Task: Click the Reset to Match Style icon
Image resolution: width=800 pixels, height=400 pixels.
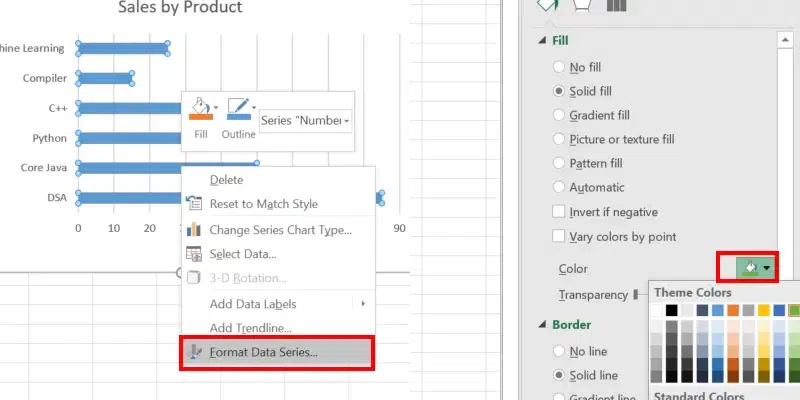Action: click(195, 204)
